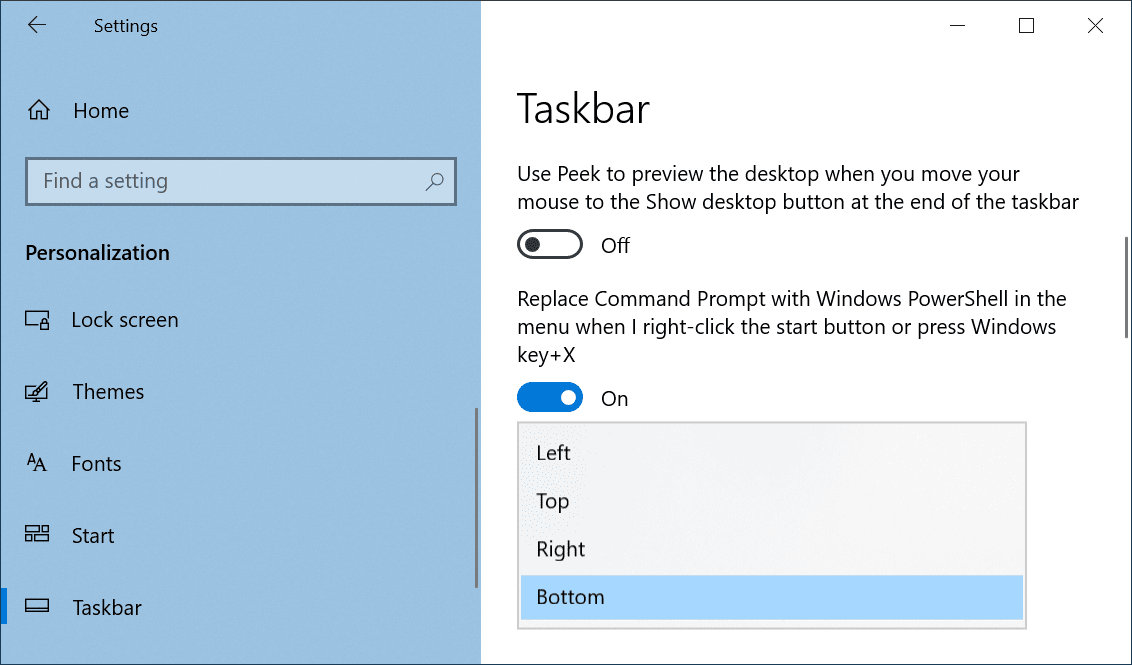This screenshot has width=1132, height=665.
Task: Click the Home icon in sidebar
Action: point(39,111)
